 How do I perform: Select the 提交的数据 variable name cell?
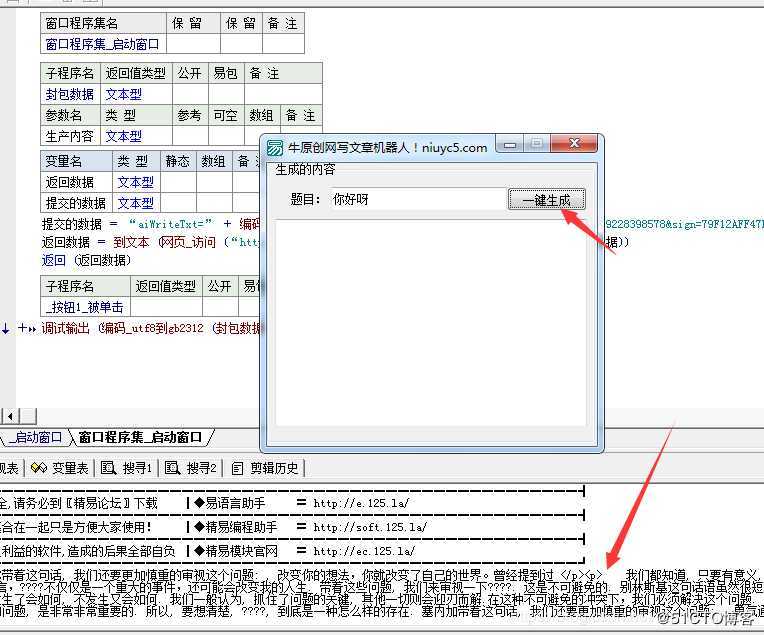point(76,203)
